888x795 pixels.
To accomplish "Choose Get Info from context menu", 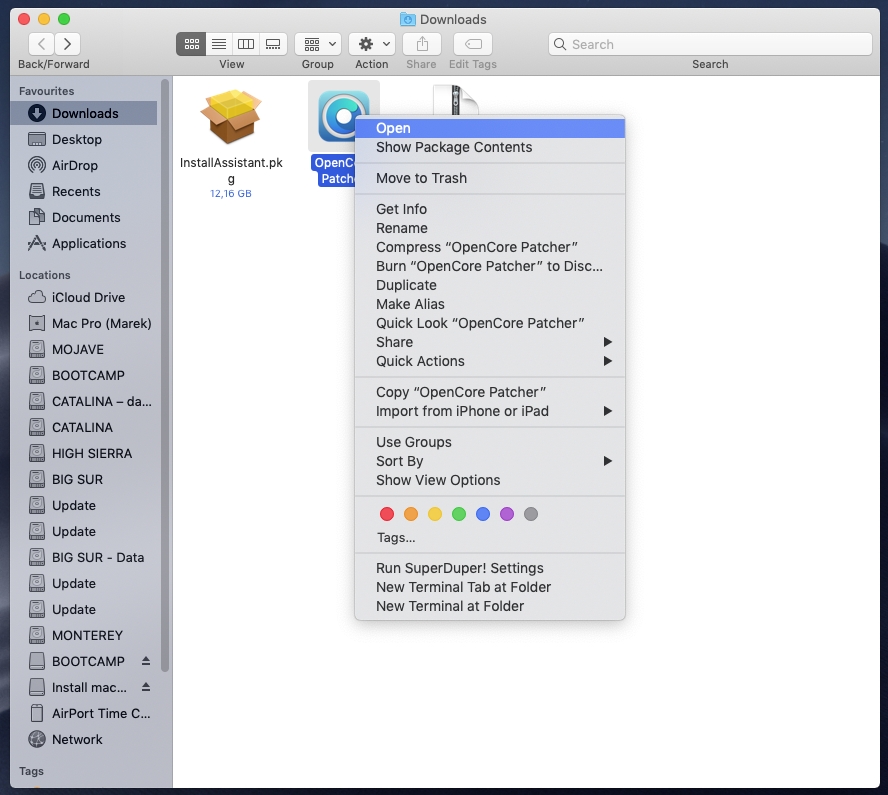I will [490, 209].
